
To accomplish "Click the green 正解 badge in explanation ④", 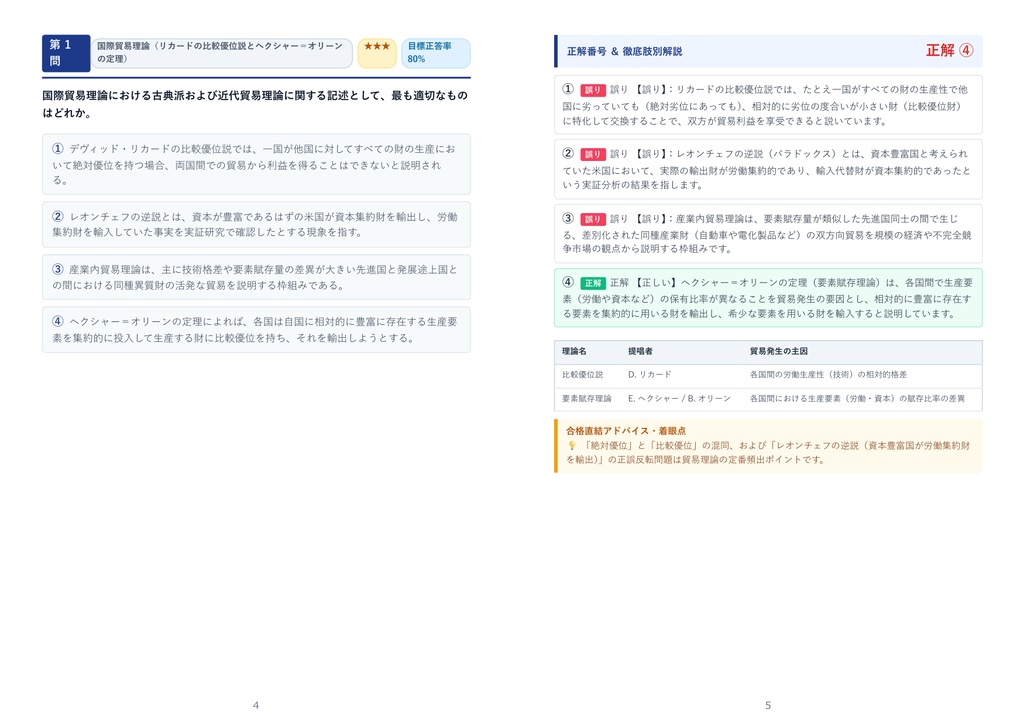I will (593, 283).
